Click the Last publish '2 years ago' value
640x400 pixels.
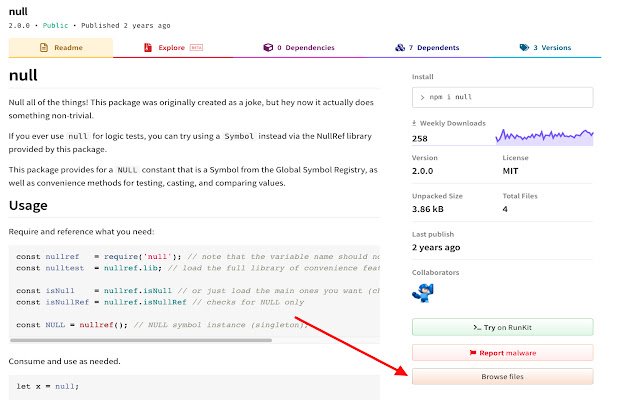tap(436, 247)
